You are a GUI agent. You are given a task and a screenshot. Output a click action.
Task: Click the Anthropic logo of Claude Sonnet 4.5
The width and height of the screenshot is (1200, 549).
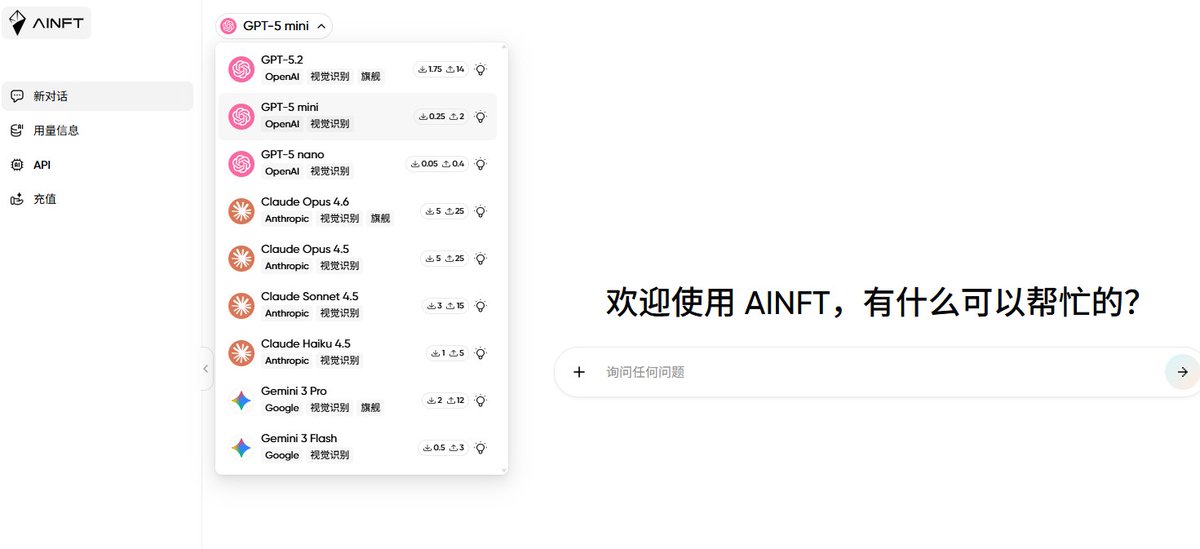[241, 305]
